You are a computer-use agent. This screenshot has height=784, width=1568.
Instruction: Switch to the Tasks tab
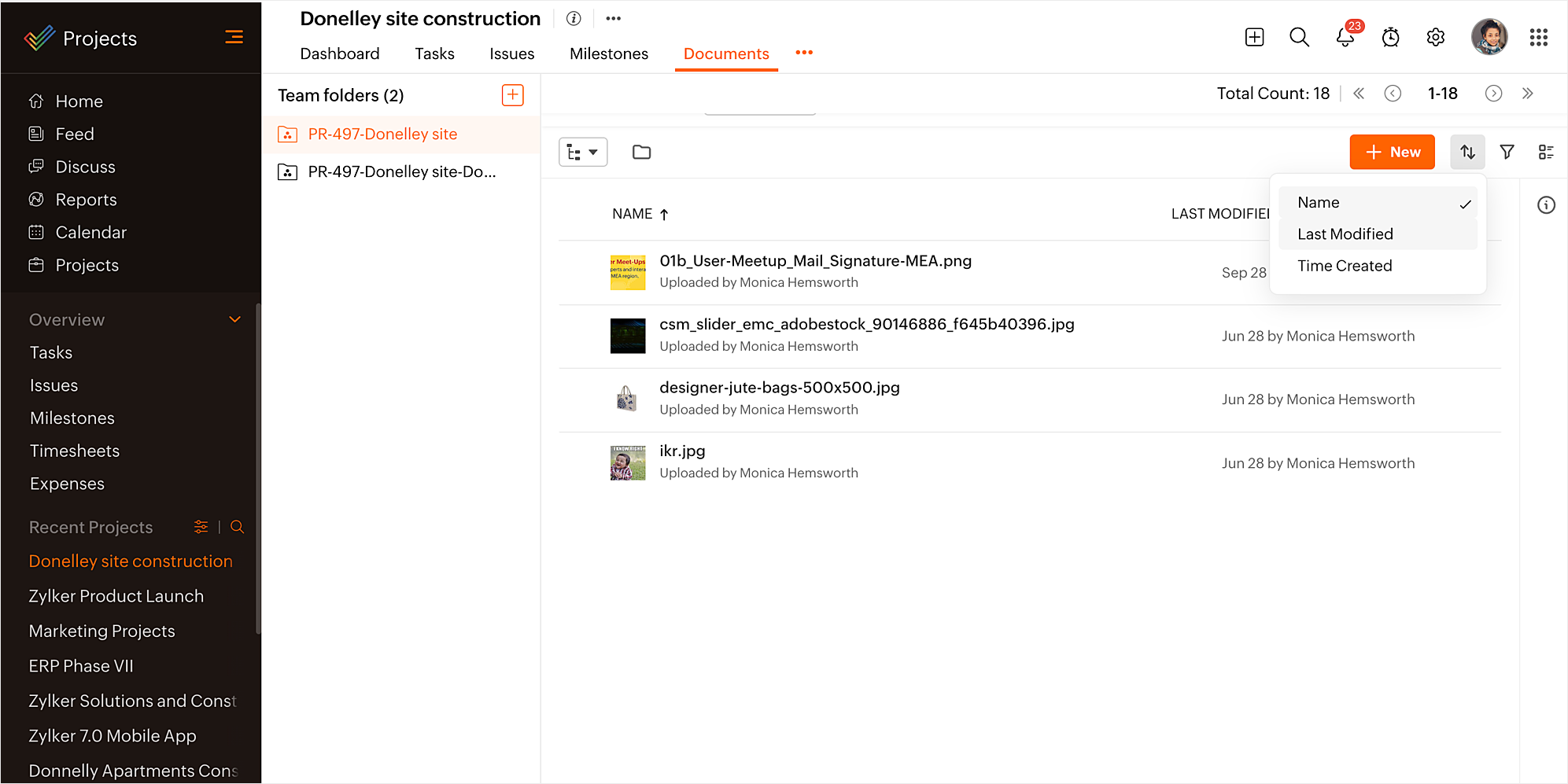[434, 53]
